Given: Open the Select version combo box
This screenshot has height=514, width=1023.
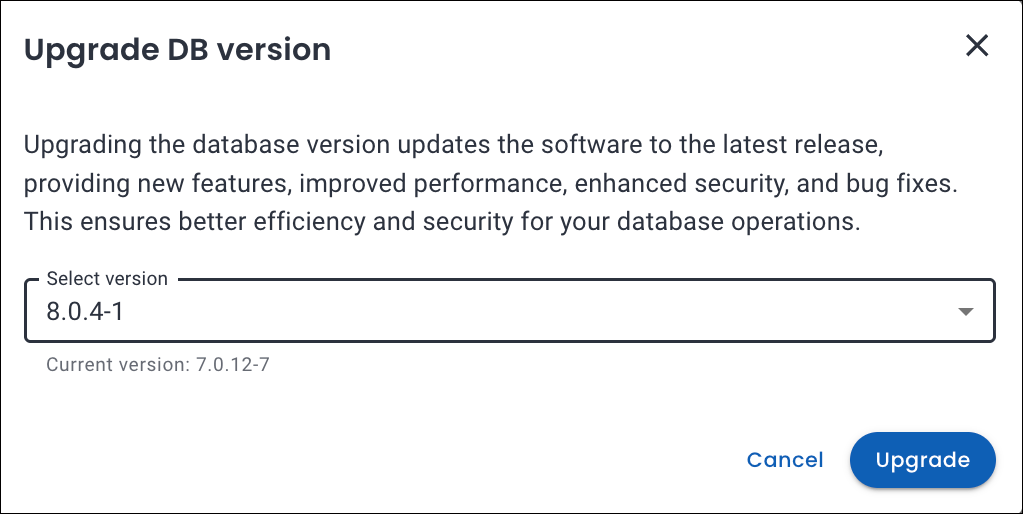Looking at the screenshot, I should [509, 312].
